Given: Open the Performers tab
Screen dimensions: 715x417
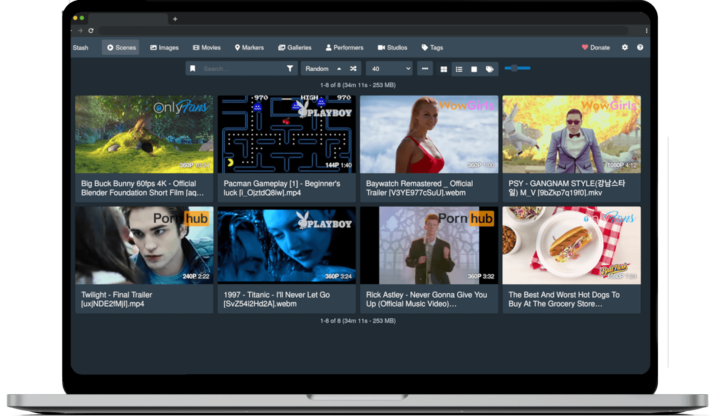Looking at the screenshot, I should (x=344, y=47).
